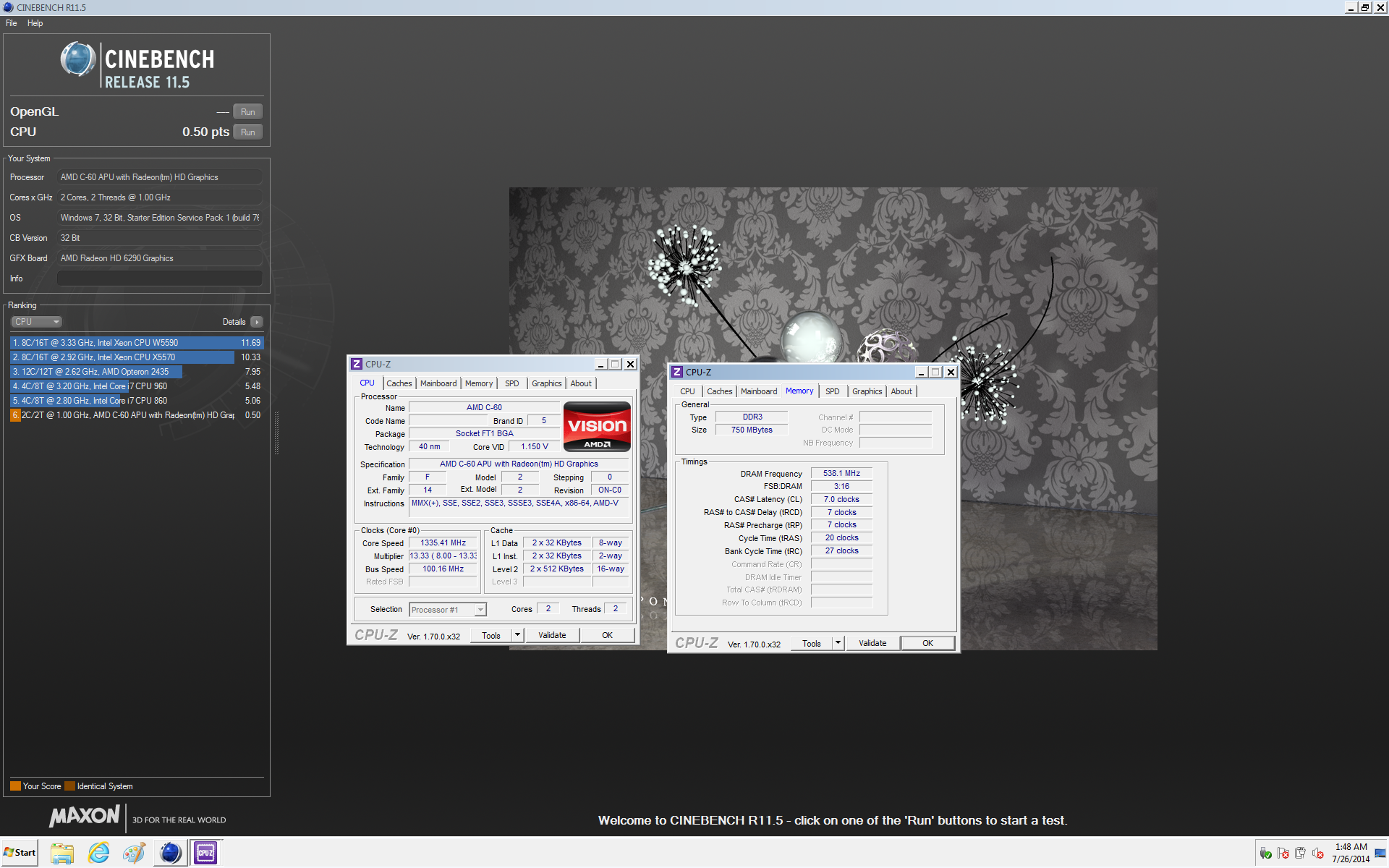
Task: Switch to Mainboard tab in Memory CPU-Z window
Action: (x=759, y=391)
